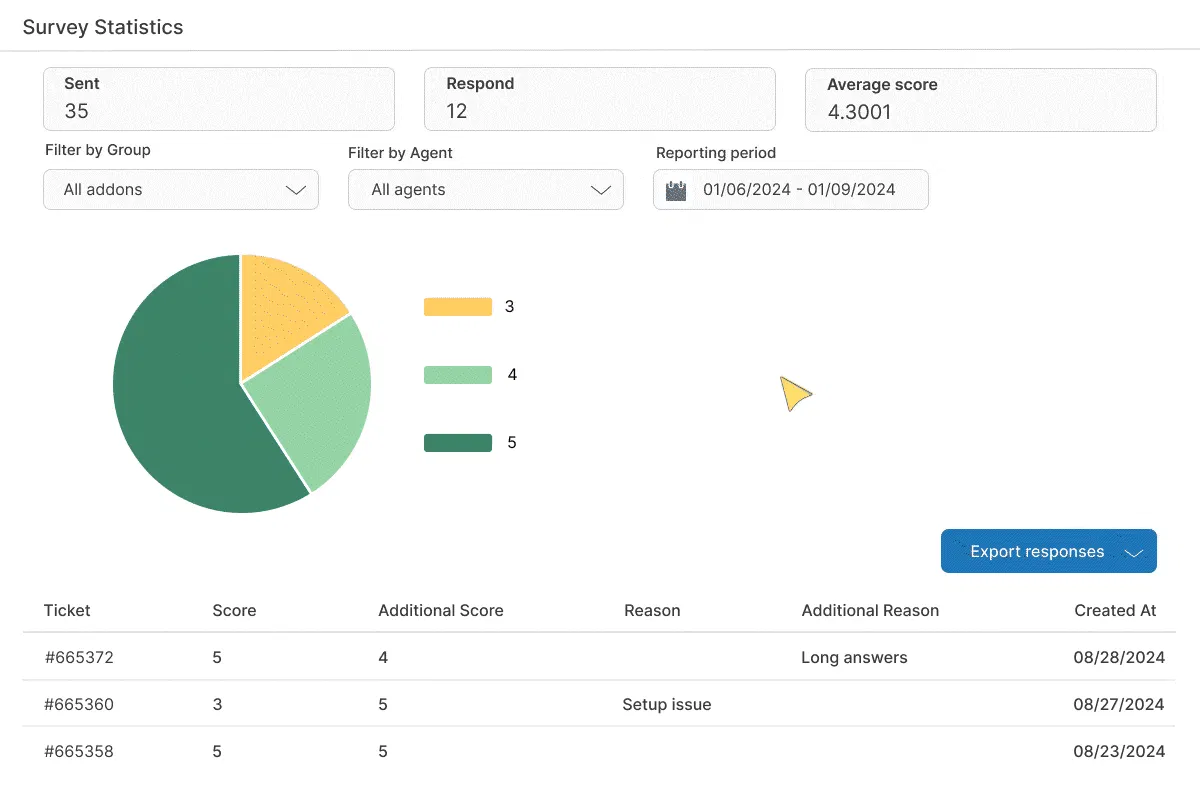
Task: Click the 08/28/2024 created date
Action: (x=1119, y=657)
